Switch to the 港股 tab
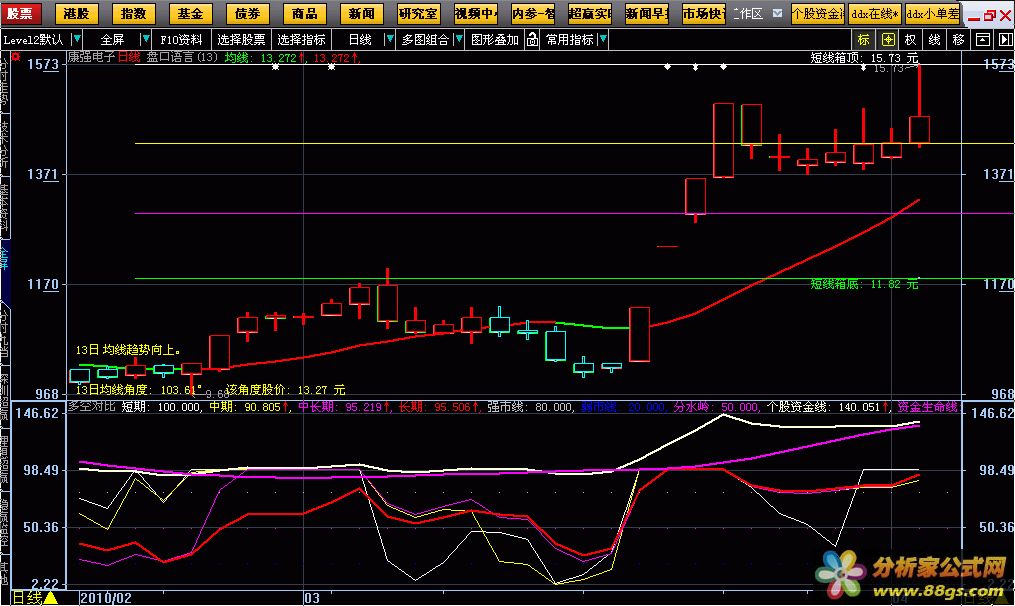The image size is (1015, 606). (76, 13)
